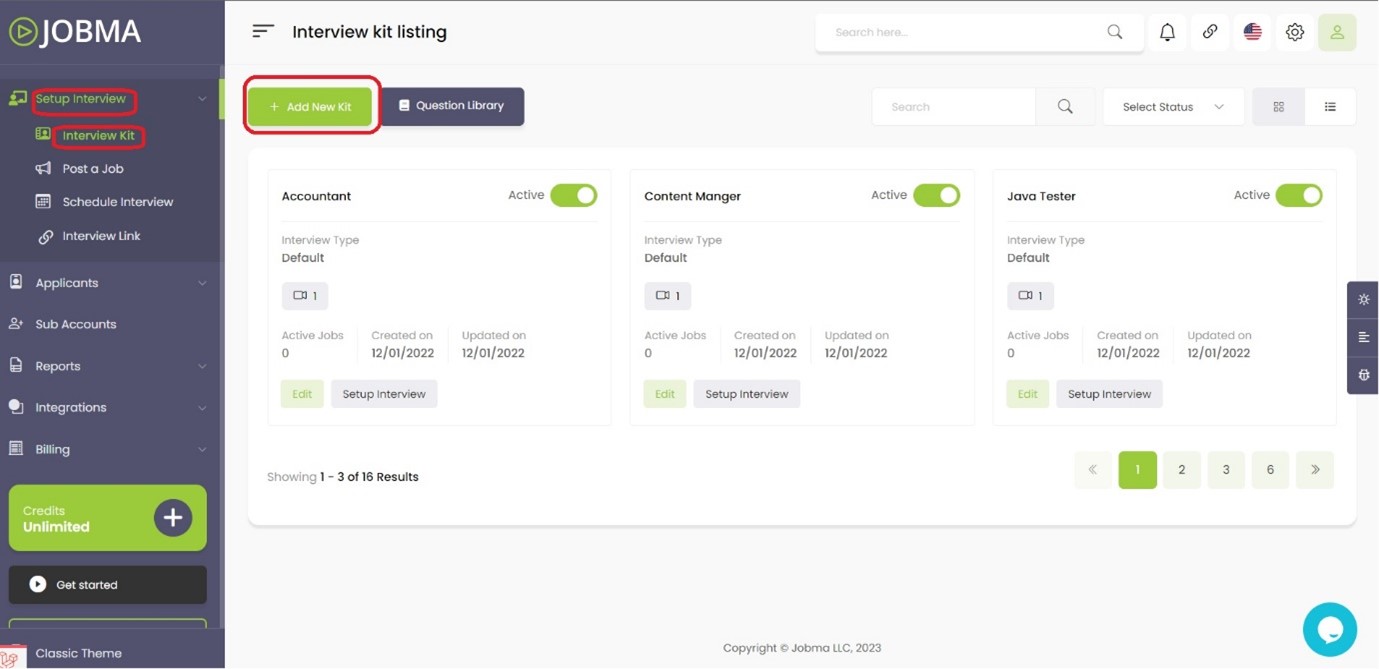Open notifications bell
1379x669 pixels.
1167,32
